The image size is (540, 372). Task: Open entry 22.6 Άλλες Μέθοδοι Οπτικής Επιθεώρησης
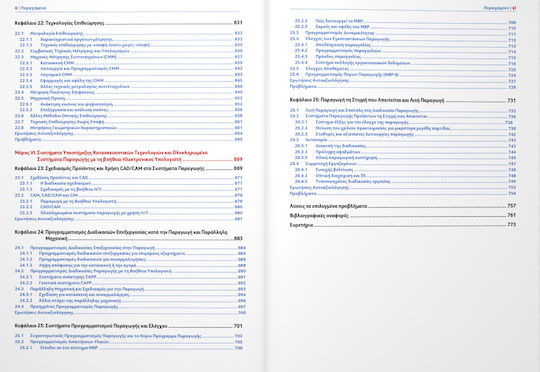(x=128, y=116)
